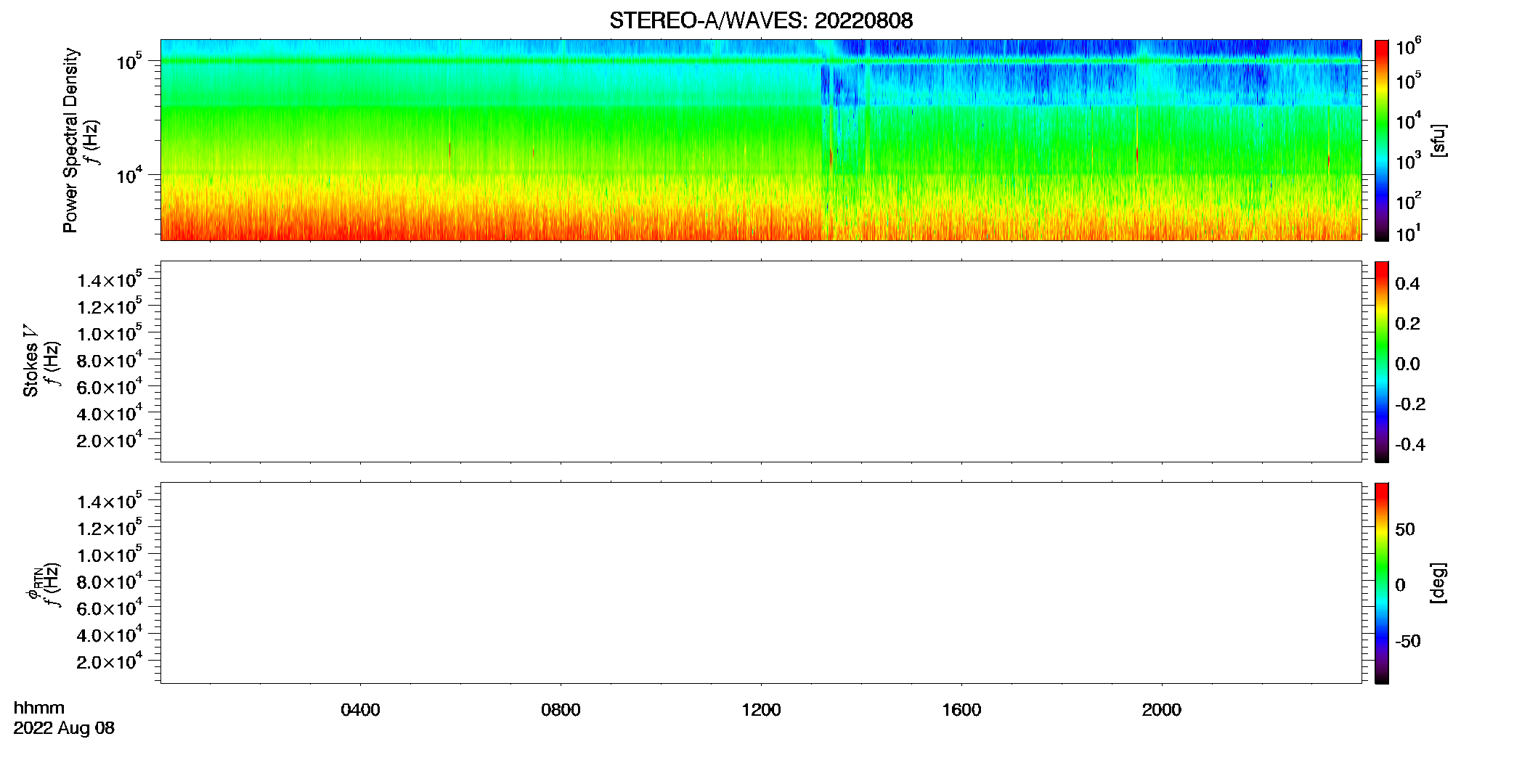
Task: Click the 0.4 tick on the Stokes colorbar
Action: [1407, 284]
